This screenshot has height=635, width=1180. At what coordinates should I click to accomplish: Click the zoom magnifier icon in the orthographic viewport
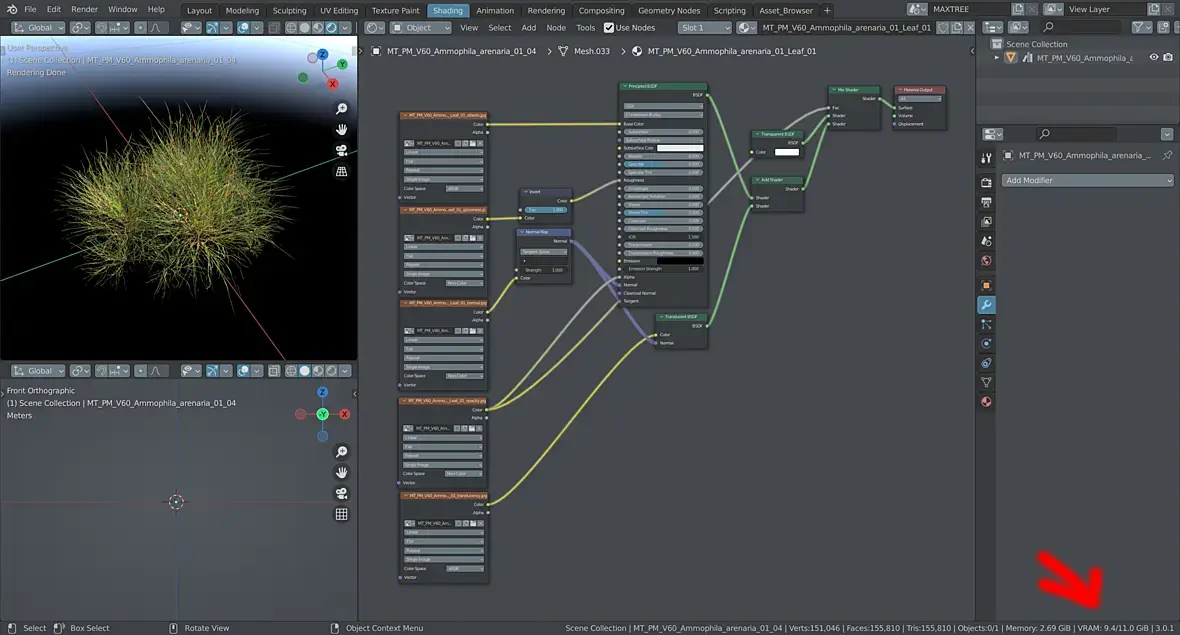tap(341, 452)
